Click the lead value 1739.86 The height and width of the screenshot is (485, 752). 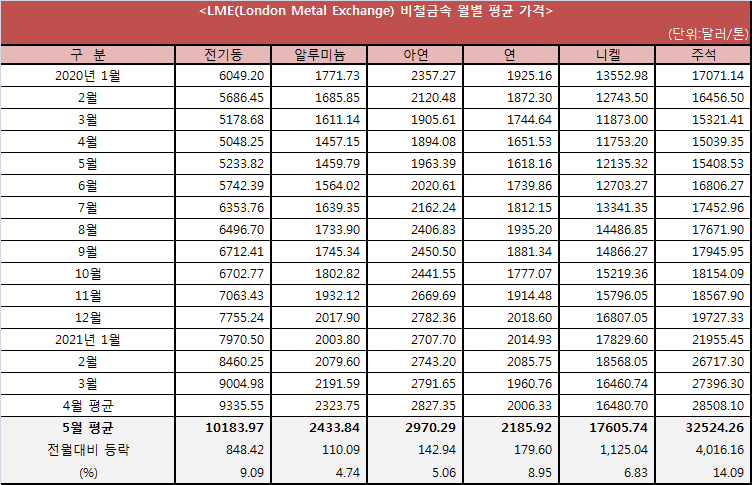click(x=529, y=186)
